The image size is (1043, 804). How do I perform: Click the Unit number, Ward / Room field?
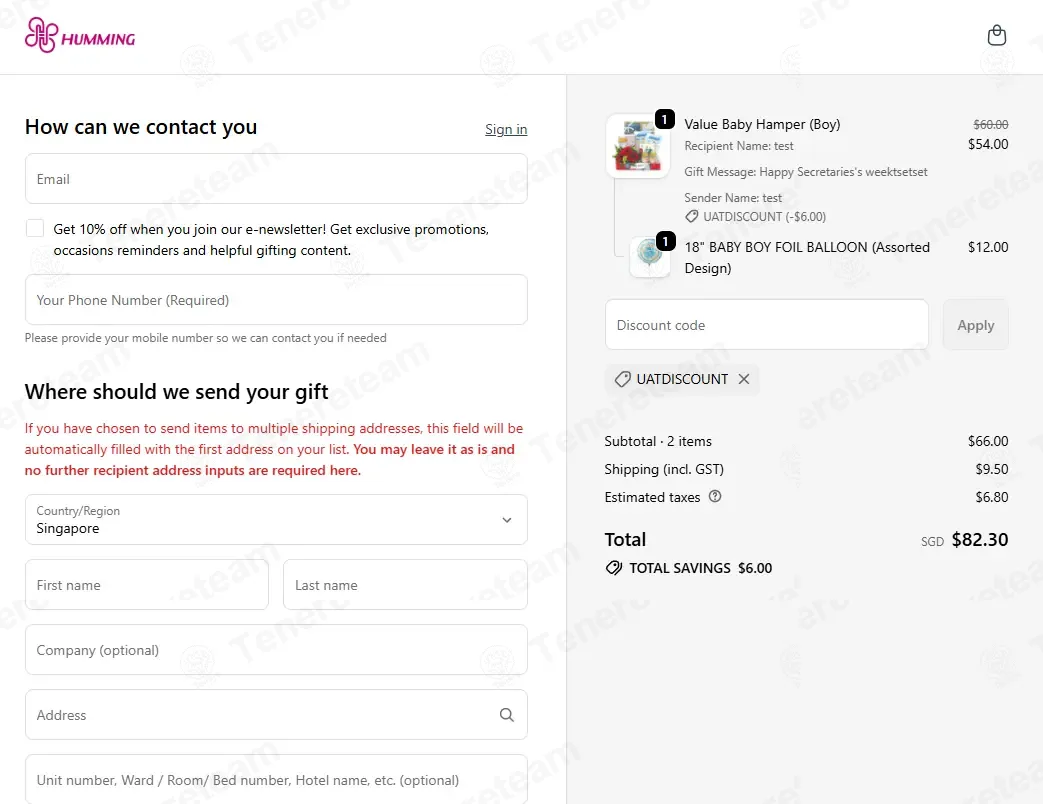pos(276,779)
